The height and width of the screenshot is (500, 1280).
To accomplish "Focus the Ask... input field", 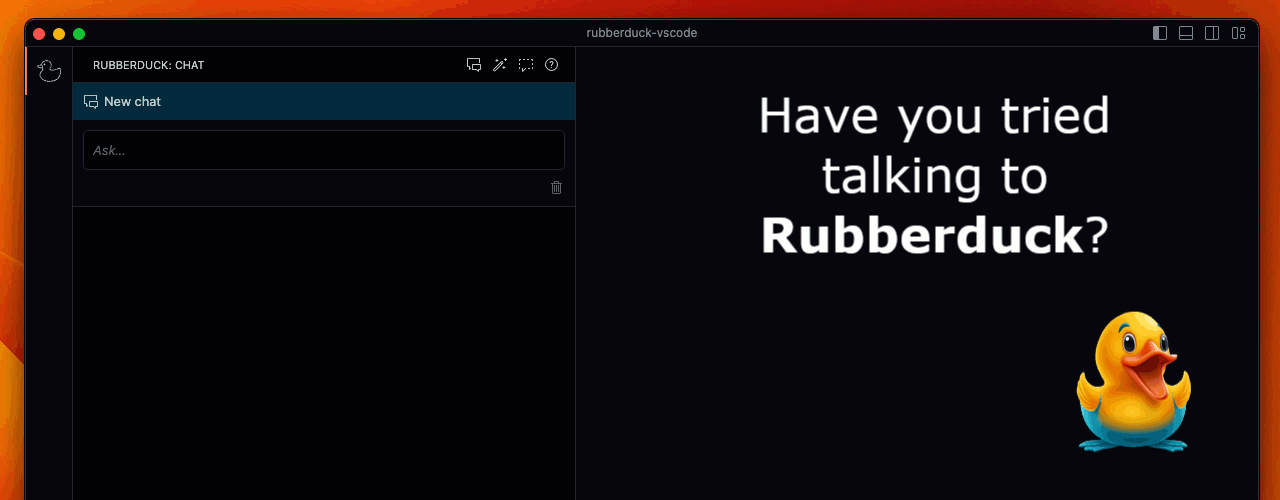I will point(324,150).
